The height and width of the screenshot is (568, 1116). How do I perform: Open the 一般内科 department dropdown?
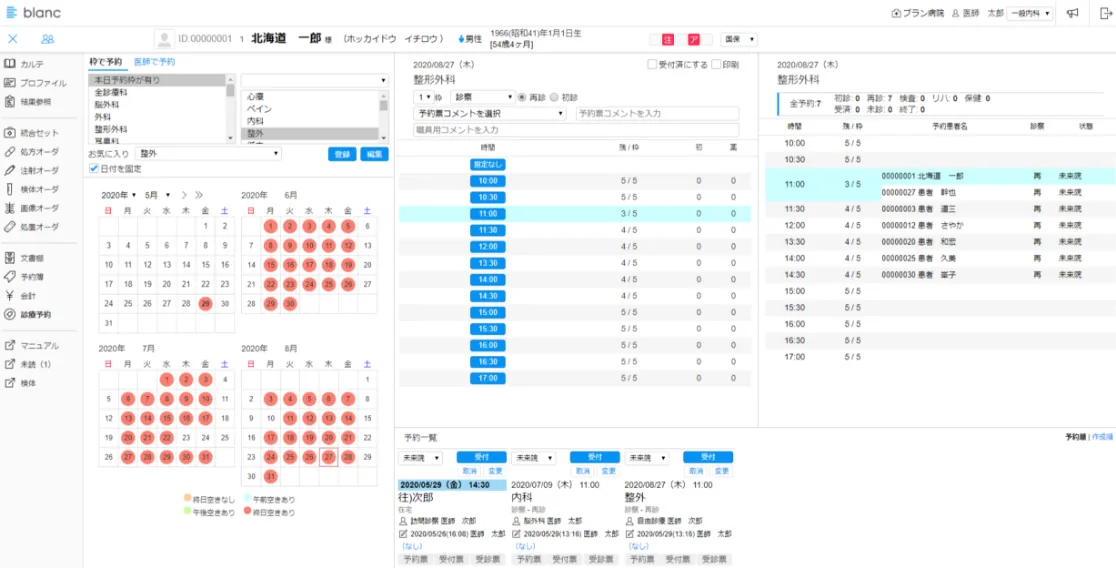[x=1029, y=13]
